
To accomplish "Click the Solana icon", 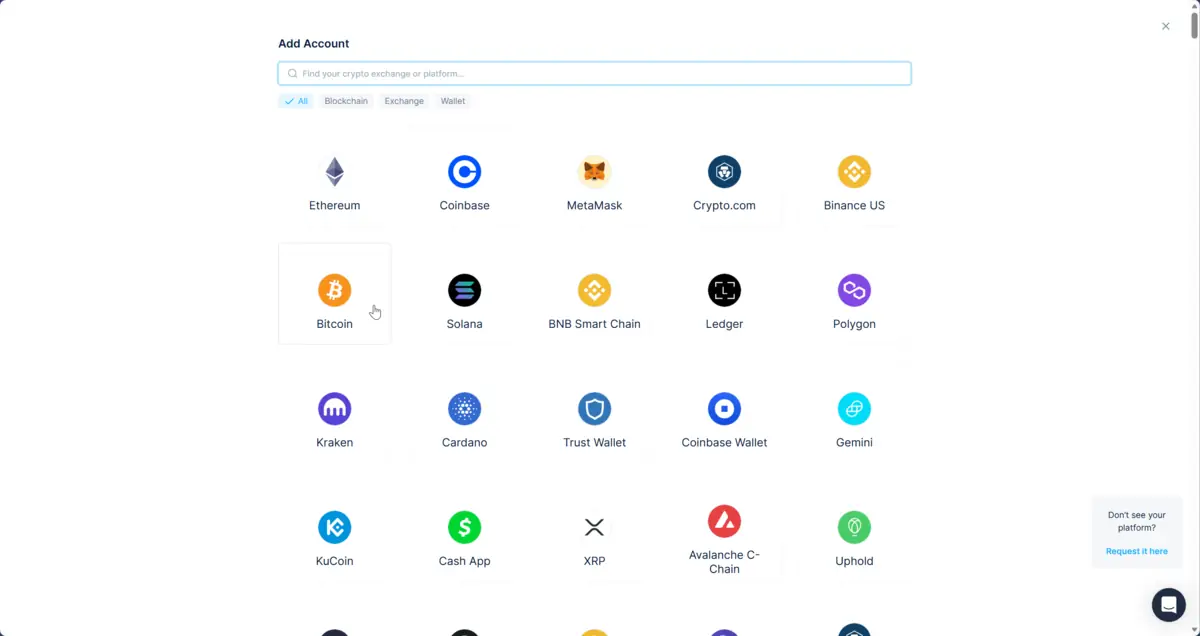I will (x=464, y=290).
